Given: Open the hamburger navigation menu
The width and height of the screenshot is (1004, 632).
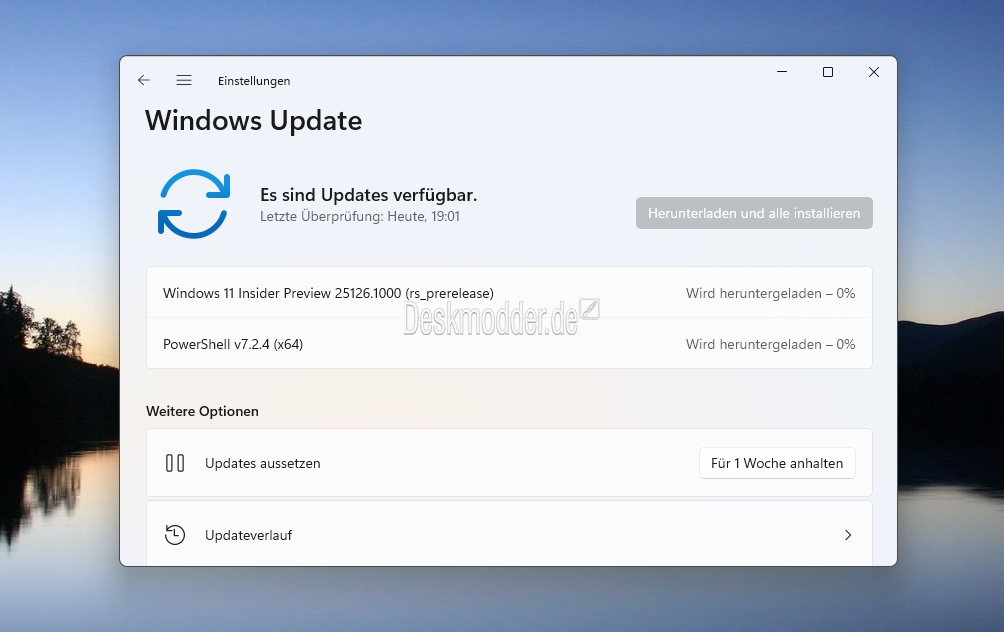Looking at the screenshot, I should [184, 80].
